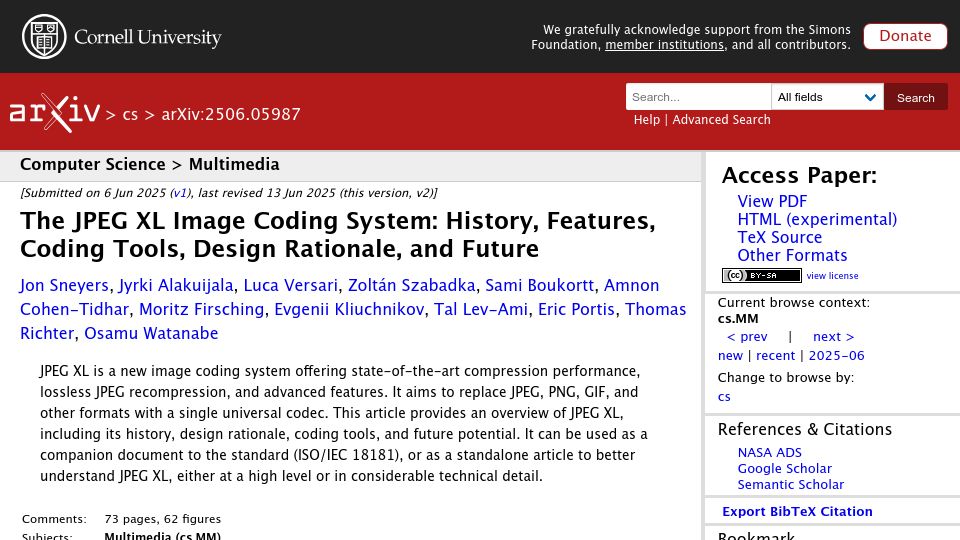Focus the Search text field

(698, 97)
